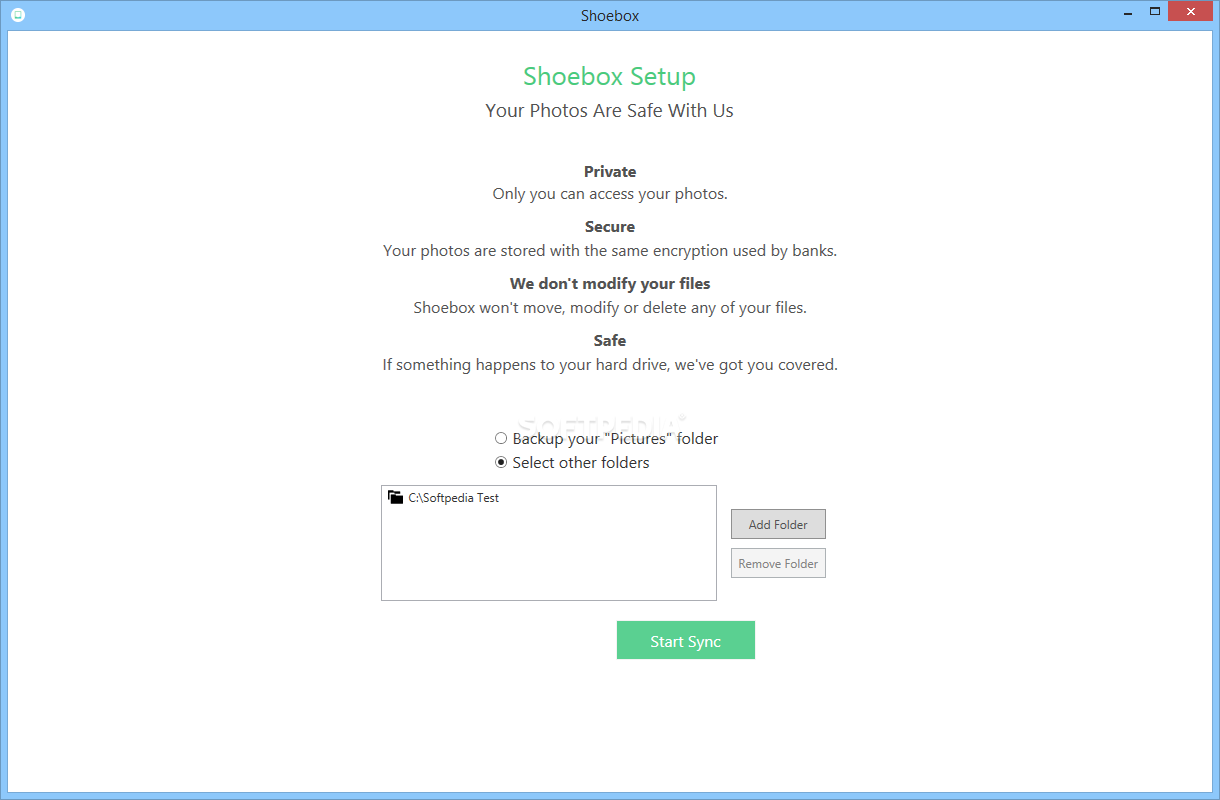1220x800 pixels.
Task: Maximize the Shoebox window
Action: click(x=1155, y=11)
